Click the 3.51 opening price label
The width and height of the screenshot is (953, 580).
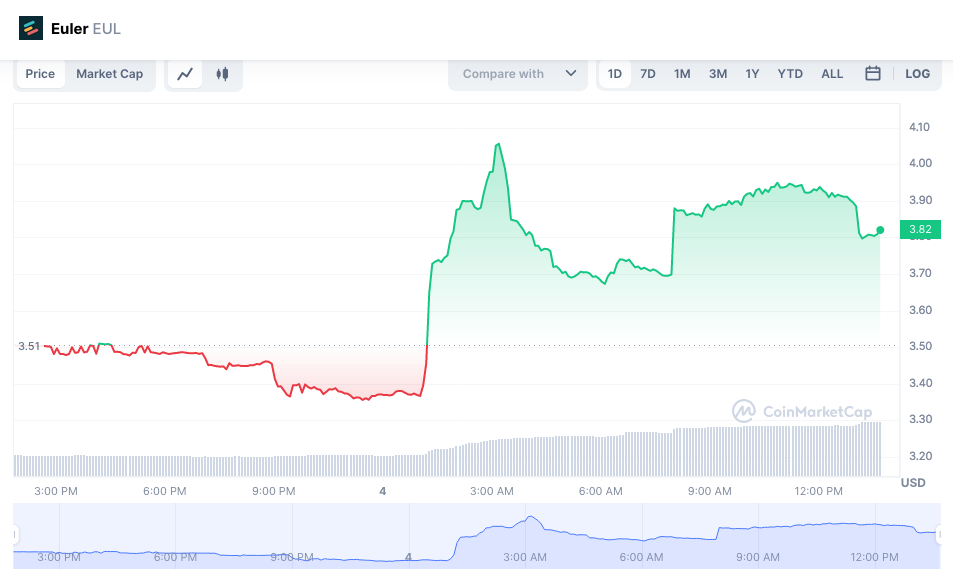tap(29, 346)
